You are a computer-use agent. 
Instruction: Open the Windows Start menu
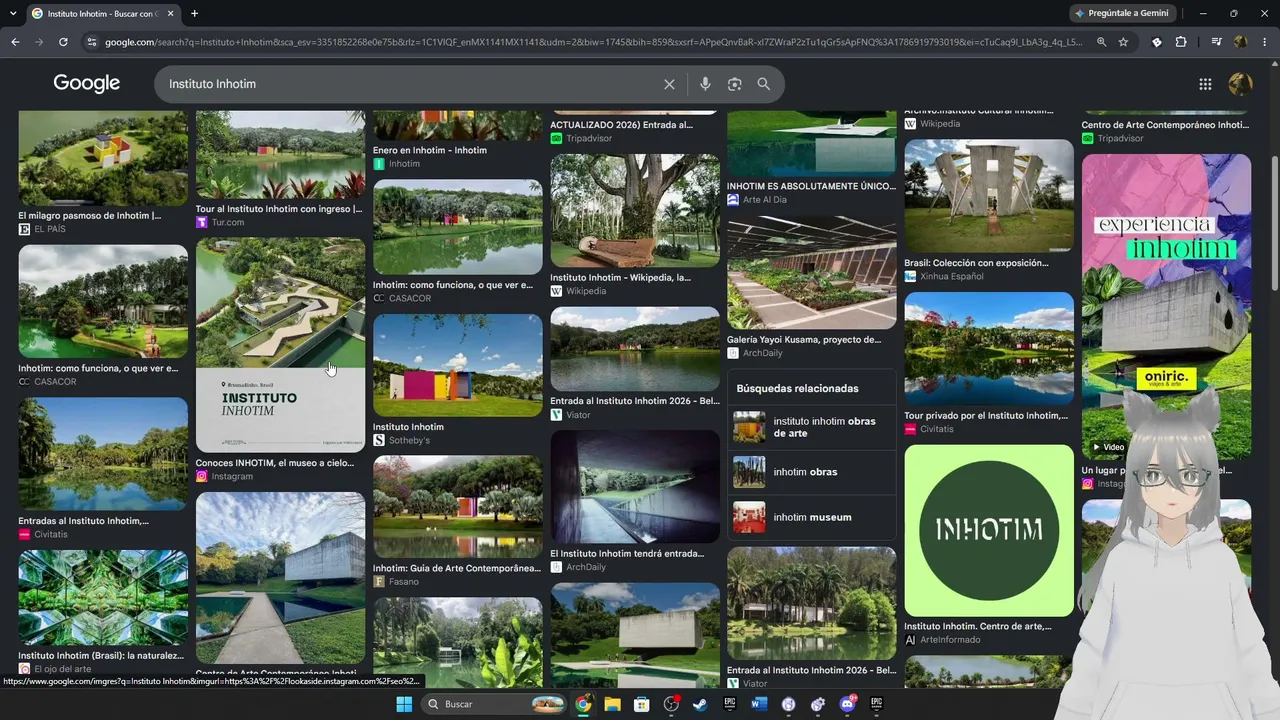(404, 704)
